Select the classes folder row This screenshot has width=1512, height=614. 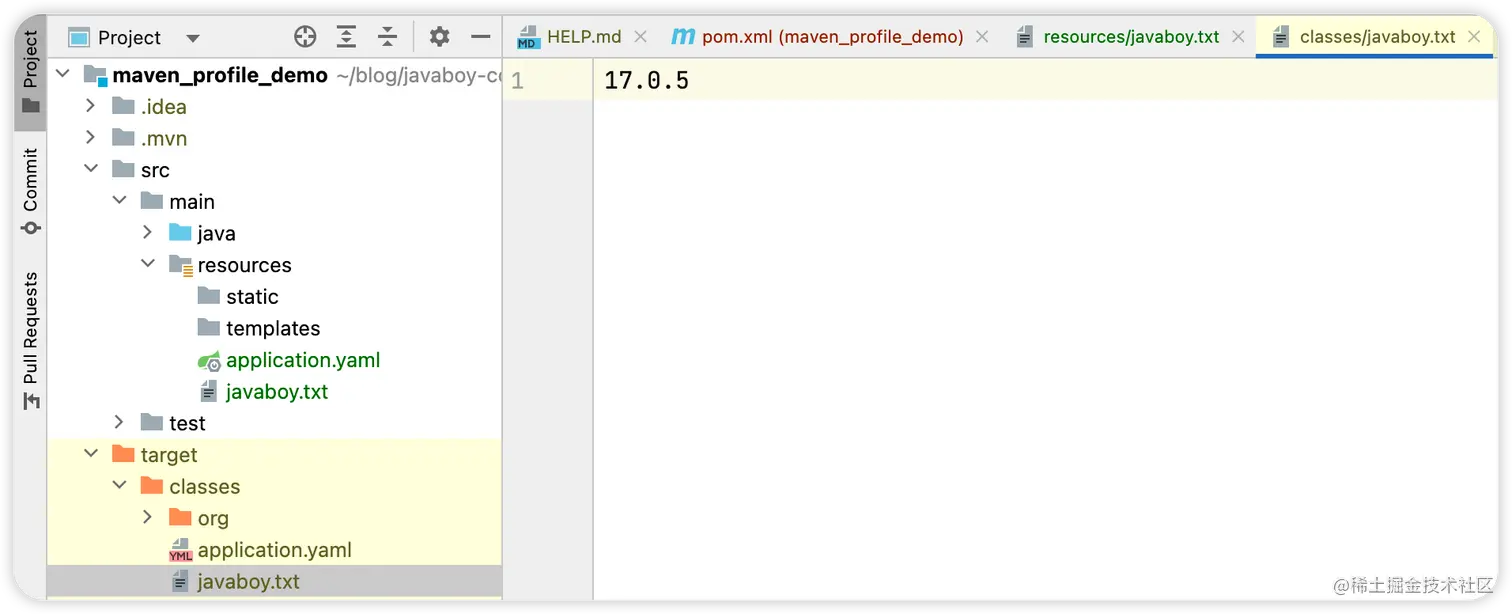(274, 487)
